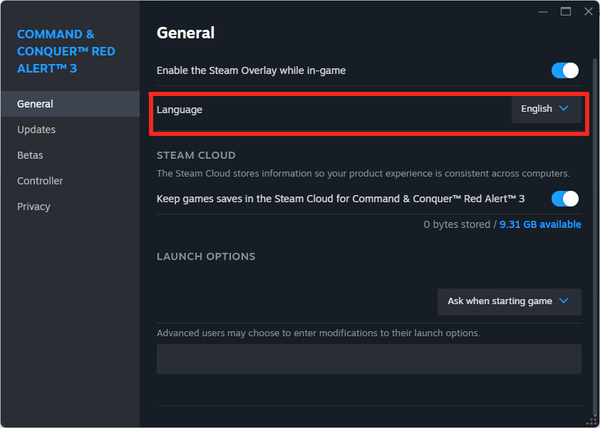Click the chevron arrow beside English
This screenshot has height=428, width=600.
pos(564,108)
